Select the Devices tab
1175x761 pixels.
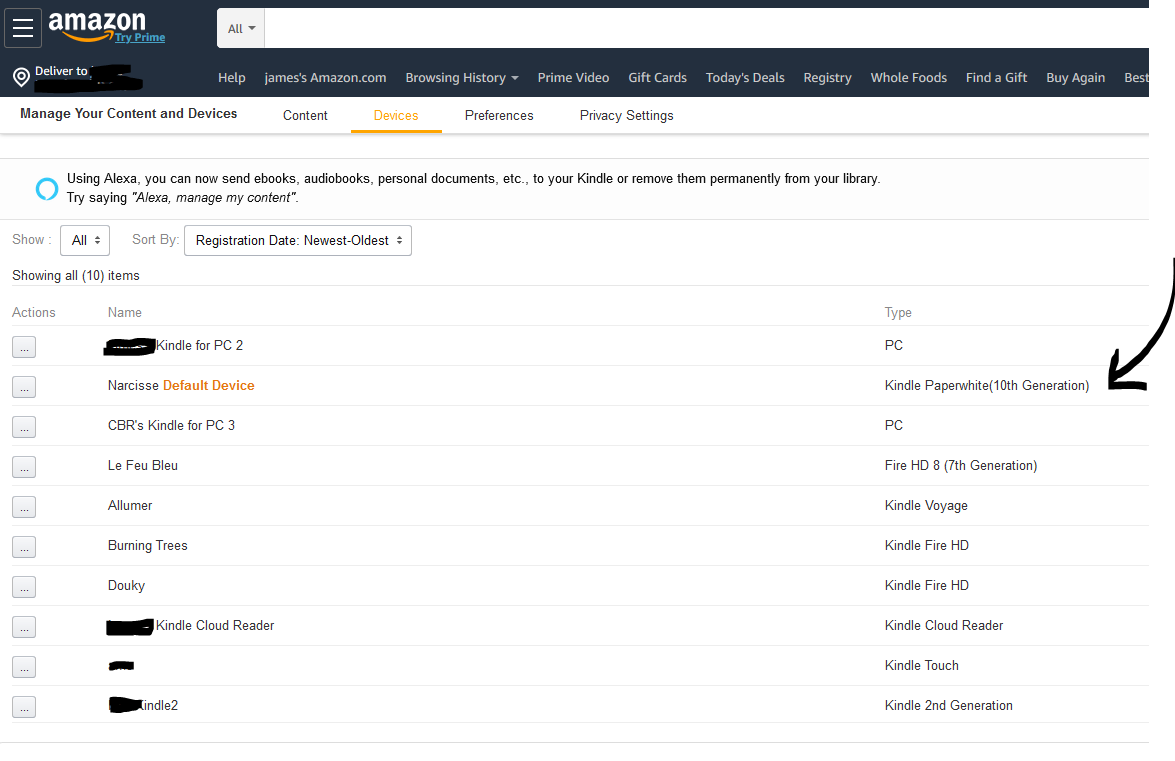396,115
